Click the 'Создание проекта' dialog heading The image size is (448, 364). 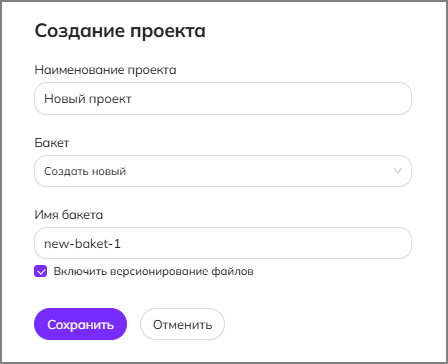click(x=120, y=31)
